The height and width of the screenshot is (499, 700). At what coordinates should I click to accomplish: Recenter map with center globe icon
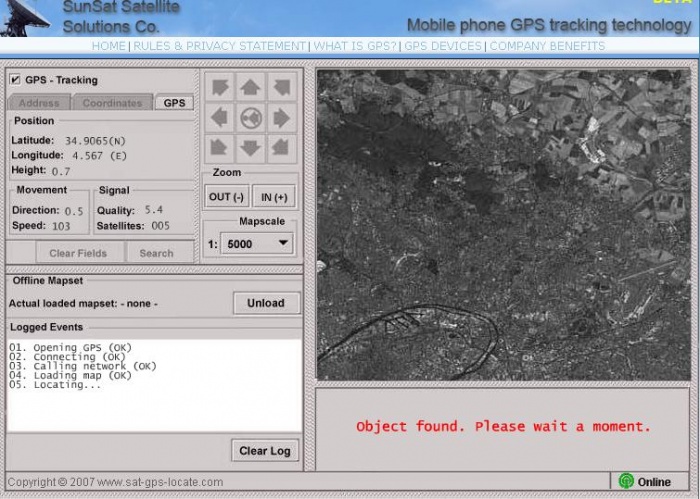[250, 118]
